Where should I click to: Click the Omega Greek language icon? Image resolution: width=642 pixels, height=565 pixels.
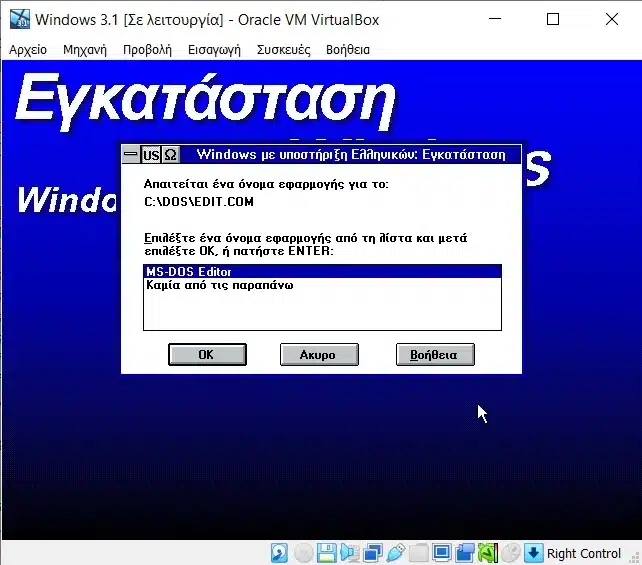click(170, 155)
